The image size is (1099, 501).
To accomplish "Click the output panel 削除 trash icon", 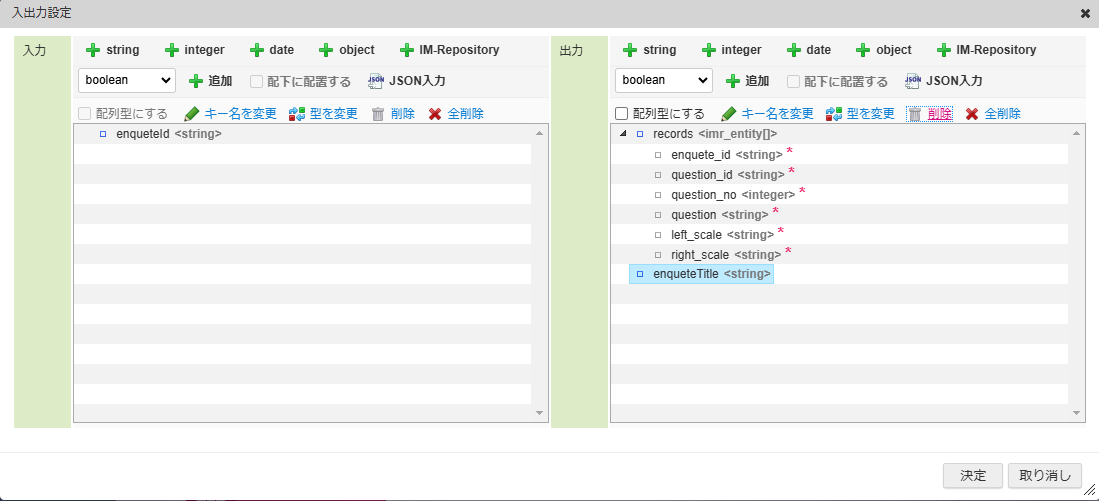I will (914, 114).
